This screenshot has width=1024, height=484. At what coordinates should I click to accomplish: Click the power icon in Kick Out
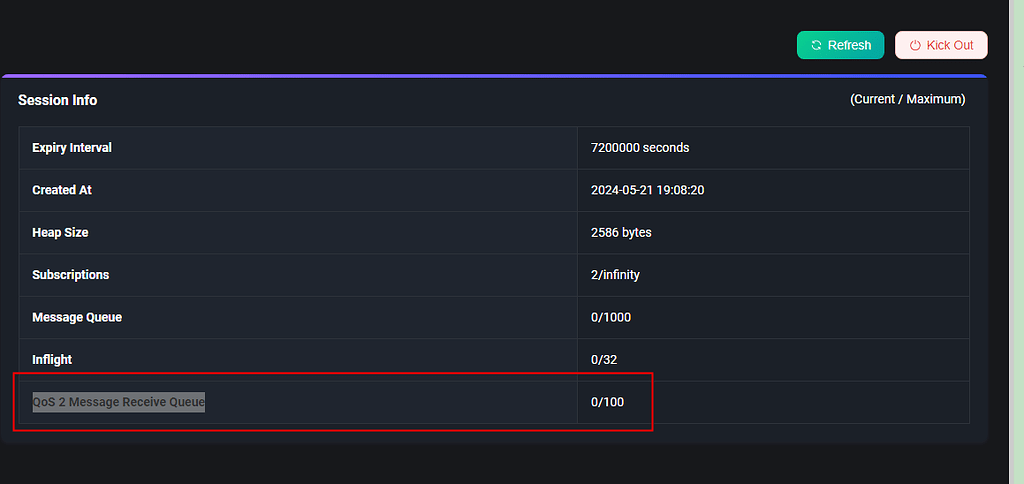pos(914,45)
